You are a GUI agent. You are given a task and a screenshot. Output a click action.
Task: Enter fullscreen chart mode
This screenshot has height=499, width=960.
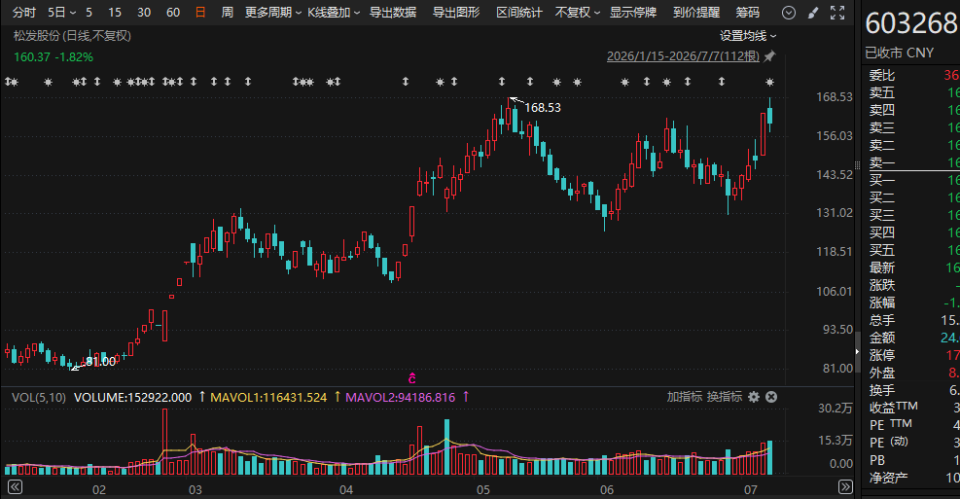(x=837, y=12)
